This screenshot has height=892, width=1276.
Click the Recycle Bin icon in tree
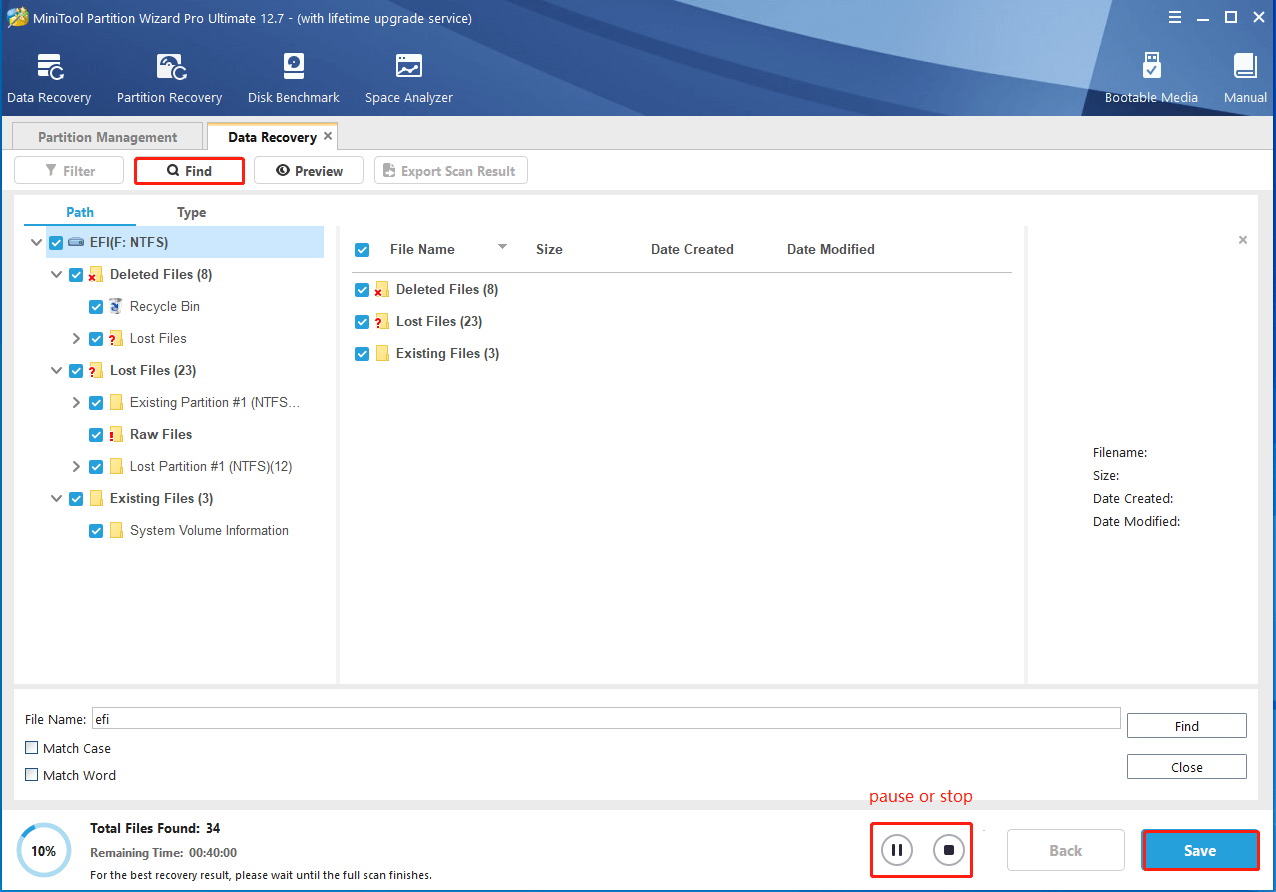tap(116, 306)
